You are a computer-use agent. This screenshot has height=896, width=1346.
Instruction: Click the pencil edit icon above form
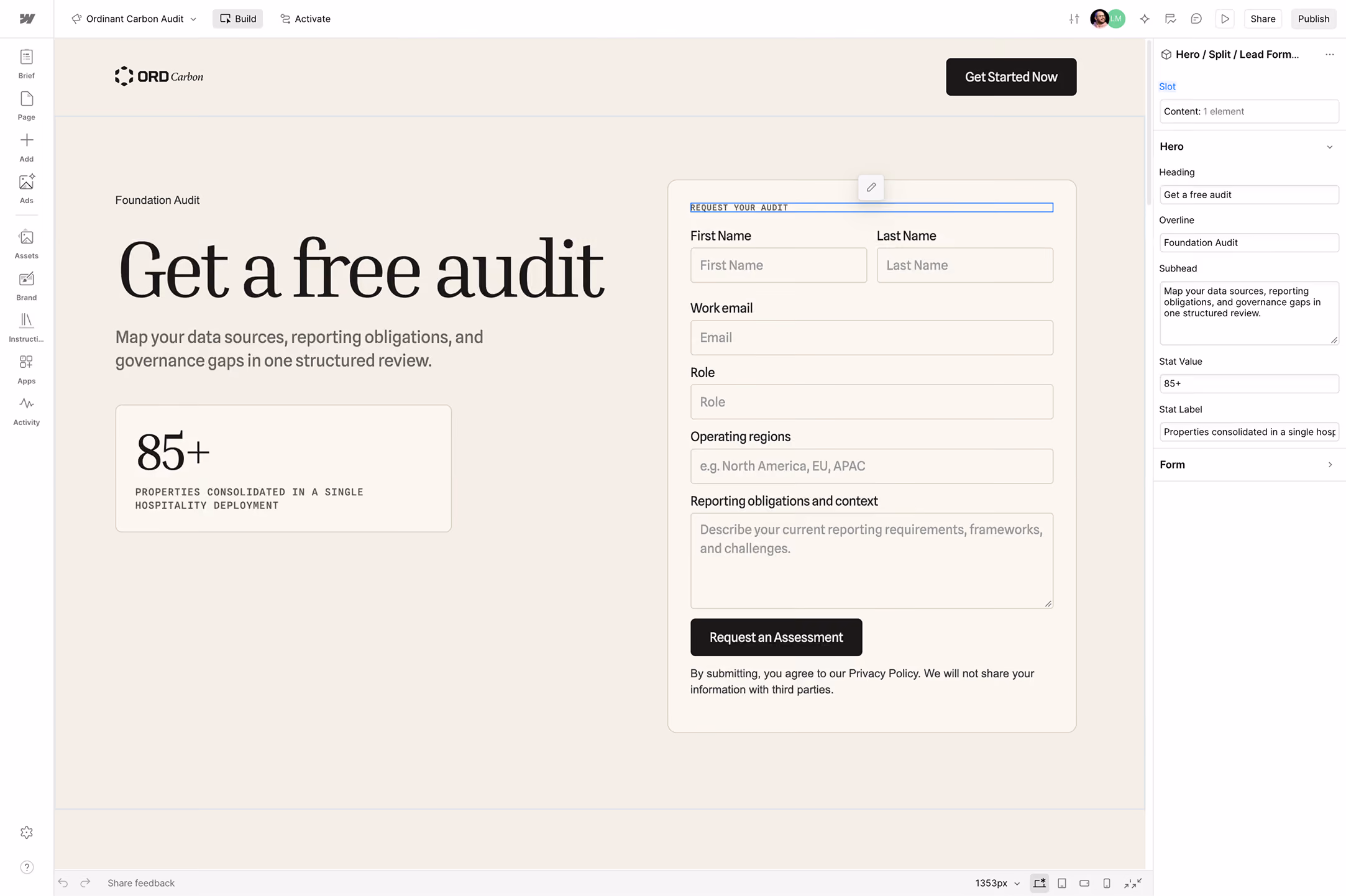(871, 187)
